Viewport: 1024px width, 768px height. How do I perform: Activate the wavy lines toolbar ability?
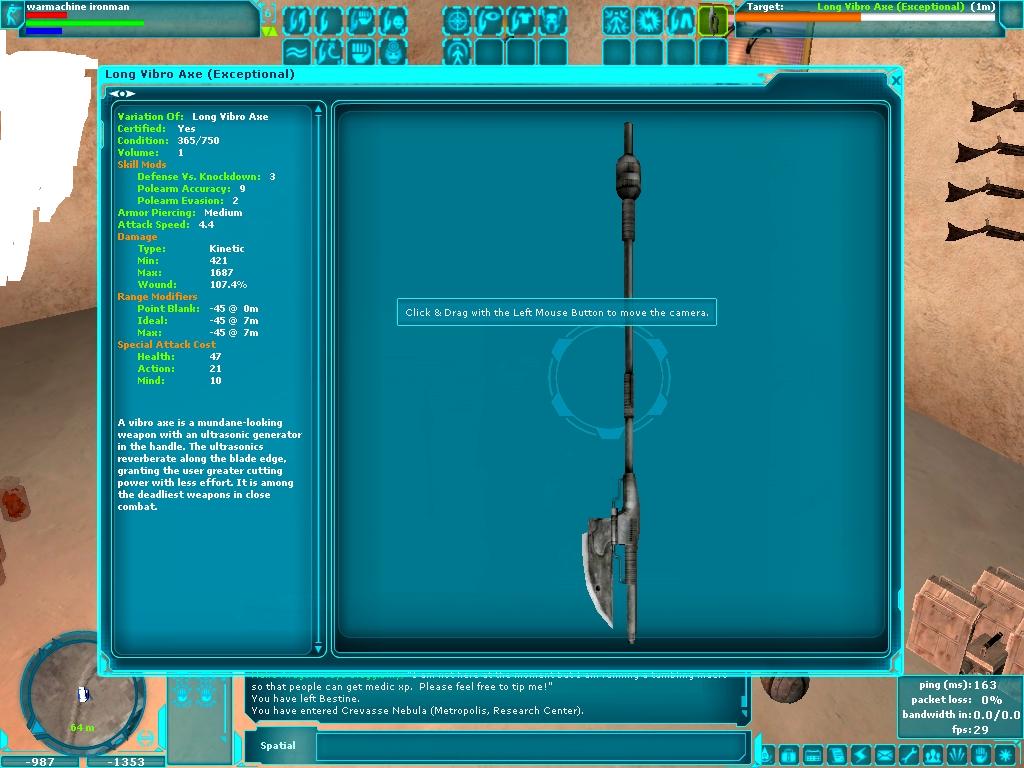pyautogui.click(x=296, y=52)
